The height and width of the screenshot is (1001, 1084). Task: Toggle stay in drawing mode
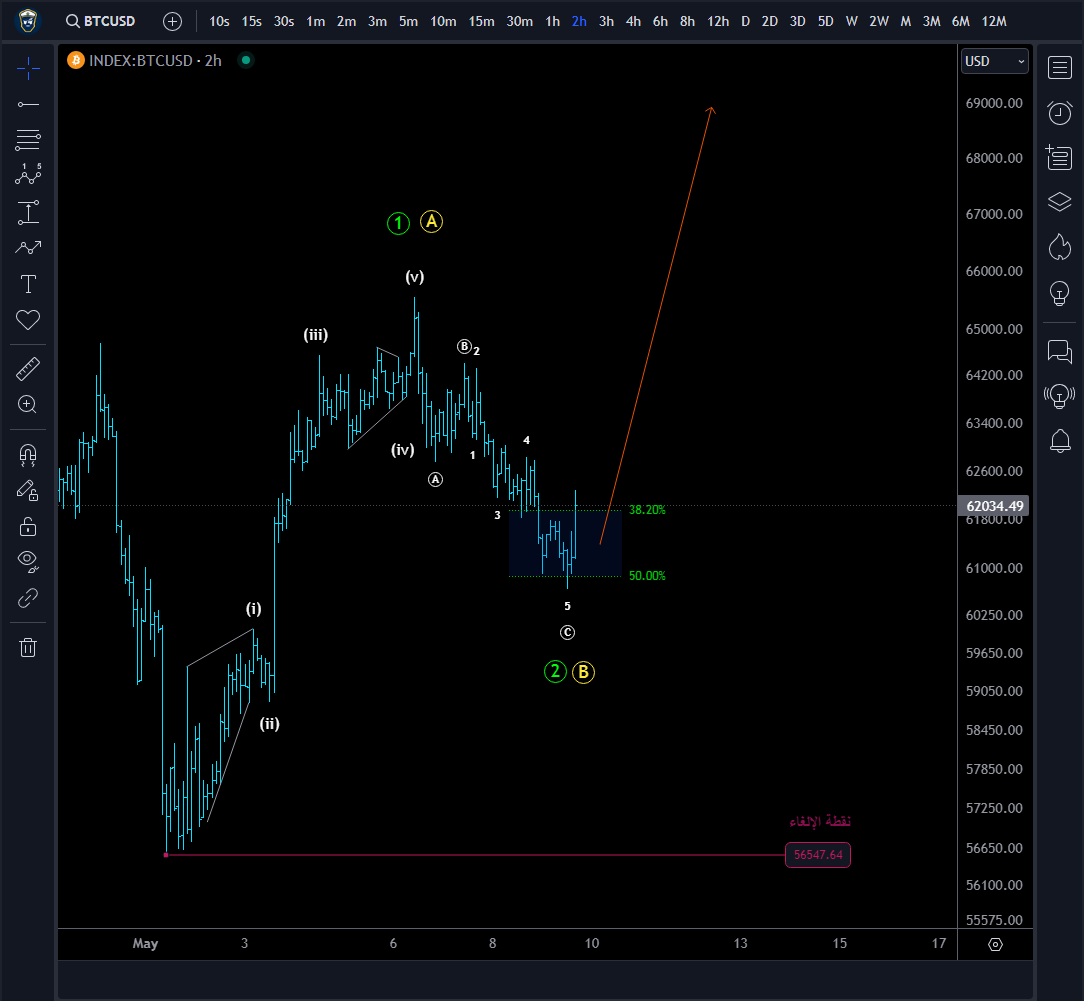28,491
